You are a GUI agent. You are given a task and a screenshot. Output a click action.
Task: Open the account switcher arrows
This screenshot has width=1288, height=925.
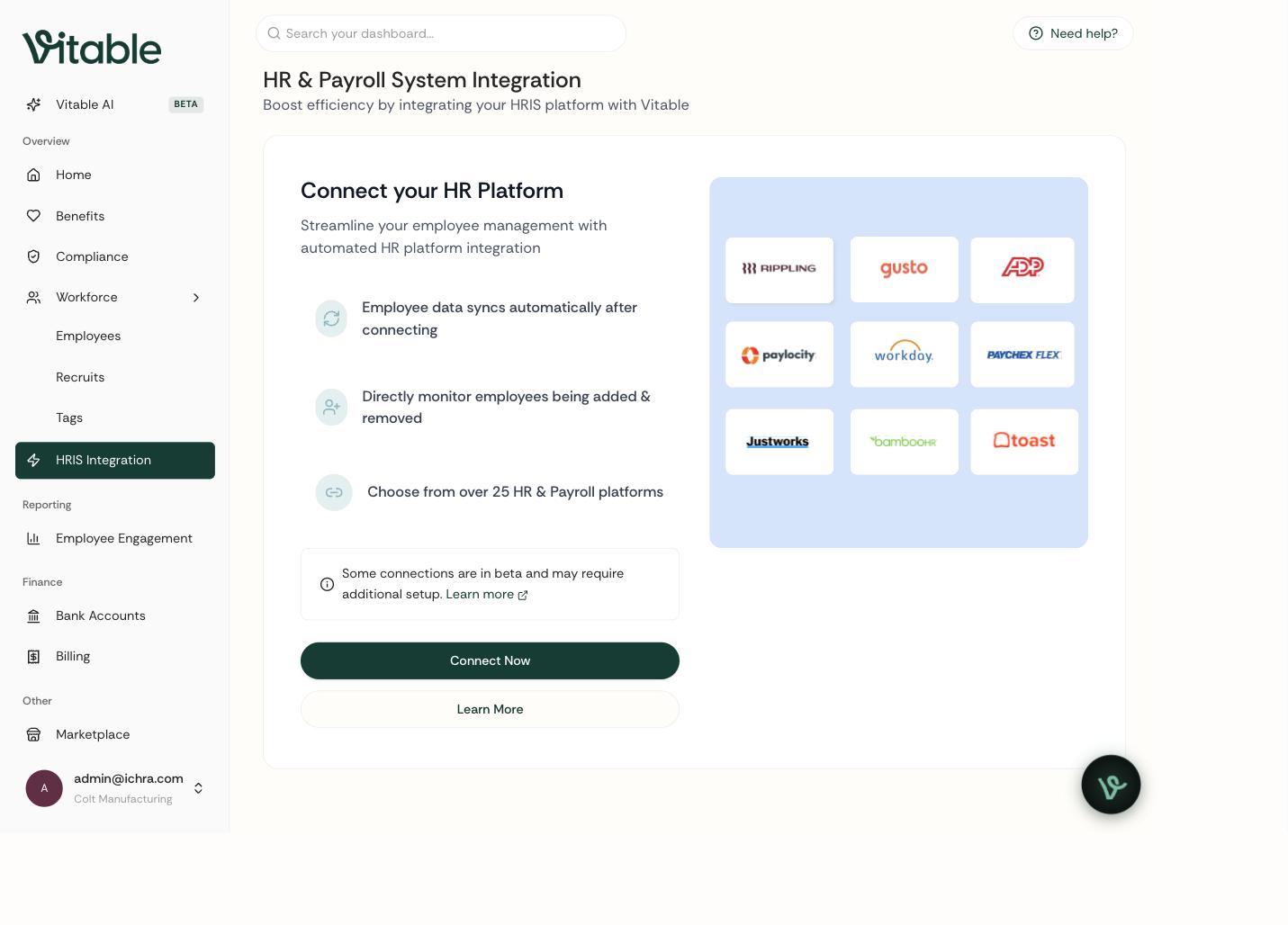click(x=198, y=788)
